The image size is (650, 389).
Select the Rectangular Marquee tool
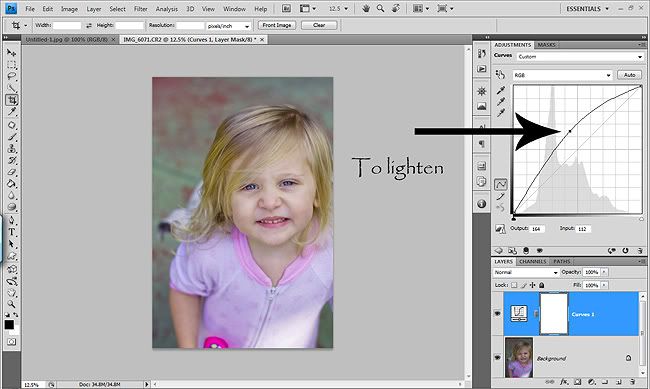pos(11,65)
